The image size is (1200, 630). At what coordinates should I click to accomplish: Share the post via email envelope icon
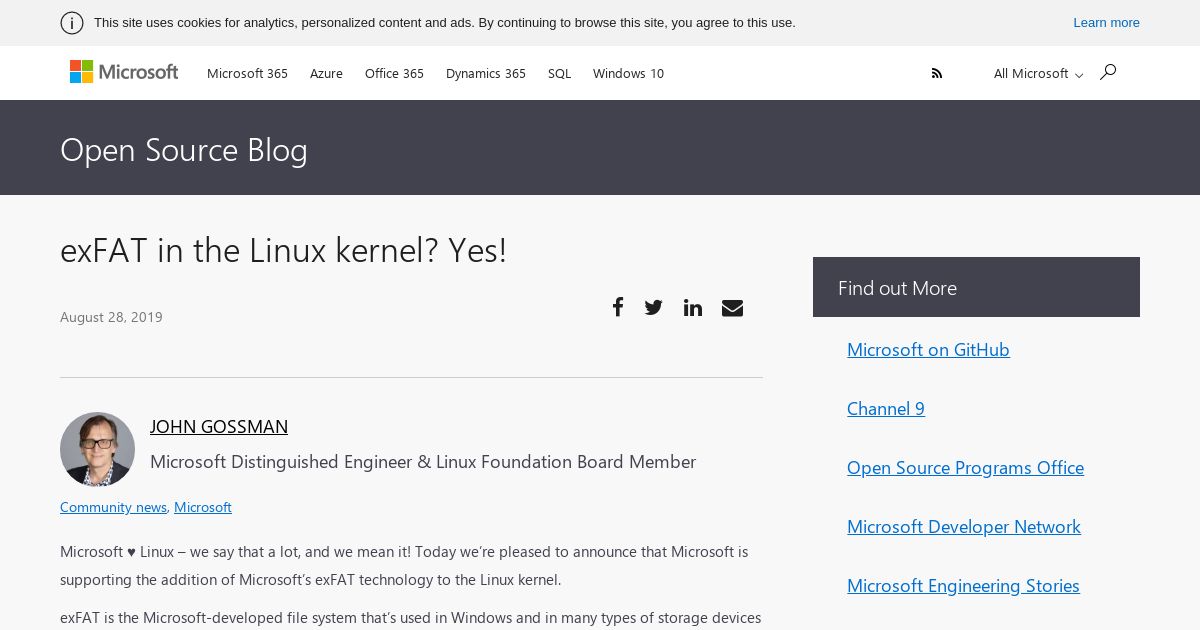coord(732,307)
